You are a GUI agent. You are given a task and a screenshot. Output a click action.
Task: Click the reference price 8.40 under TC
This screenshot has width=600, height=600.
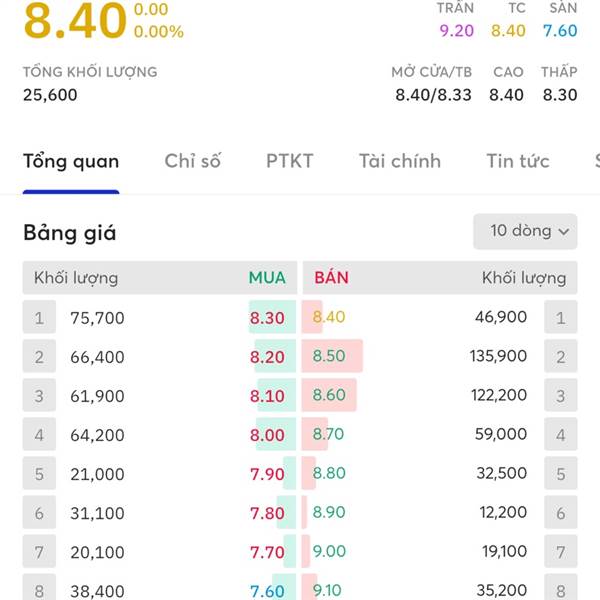[508, 31]
